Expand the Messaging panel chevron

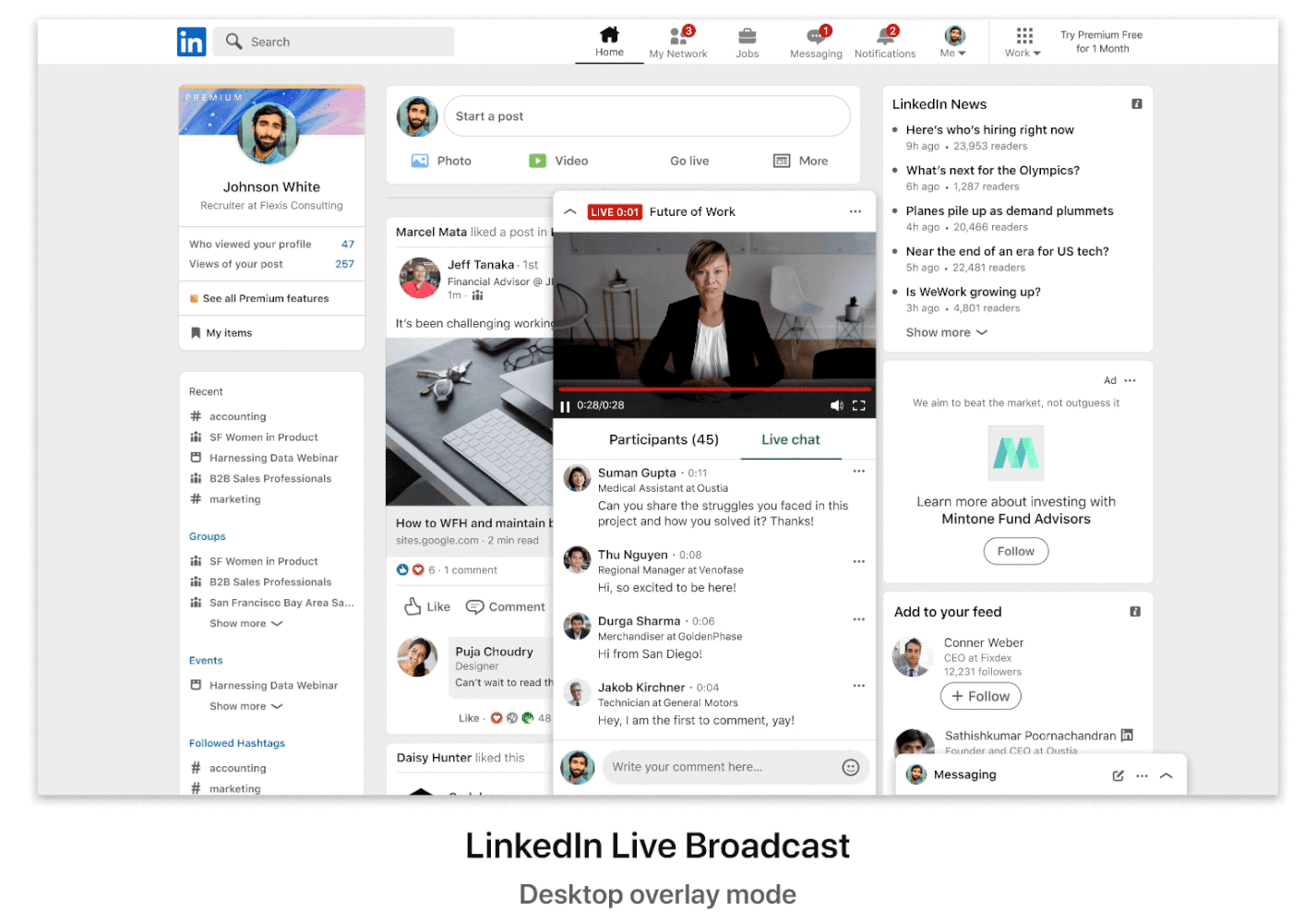point(1166,775)
